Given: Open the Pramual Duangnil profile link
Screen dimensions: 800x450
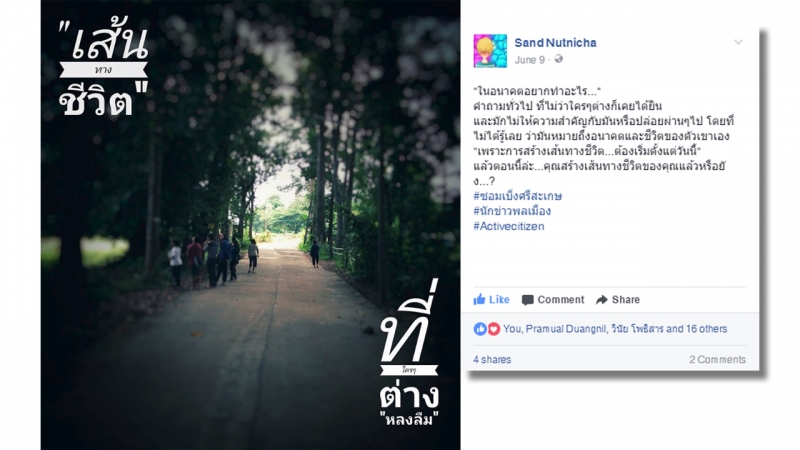Looking at the screenshot, I should point(566,329).
